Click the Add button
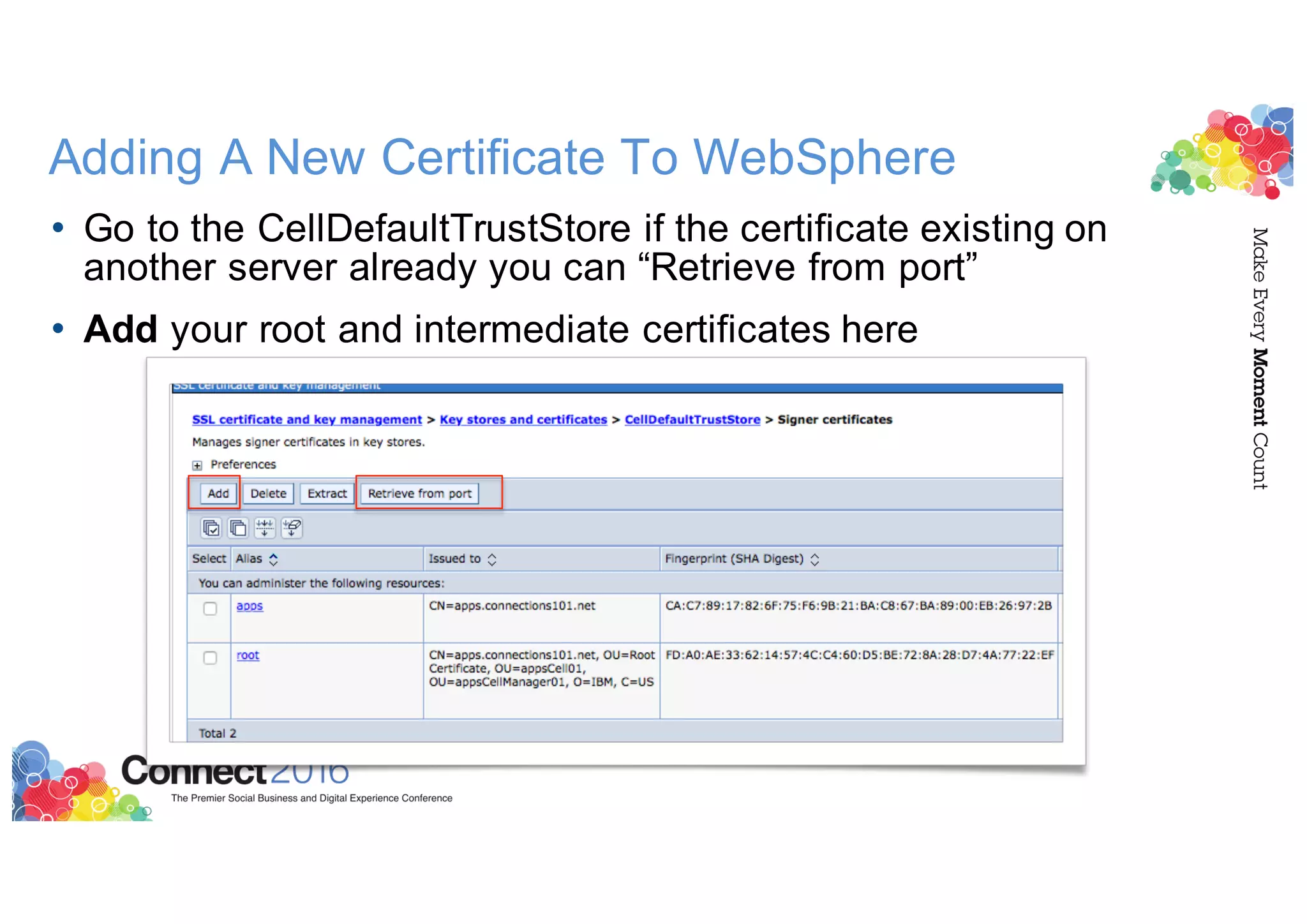Screen dimensions: 1307x924 [218, 493]
